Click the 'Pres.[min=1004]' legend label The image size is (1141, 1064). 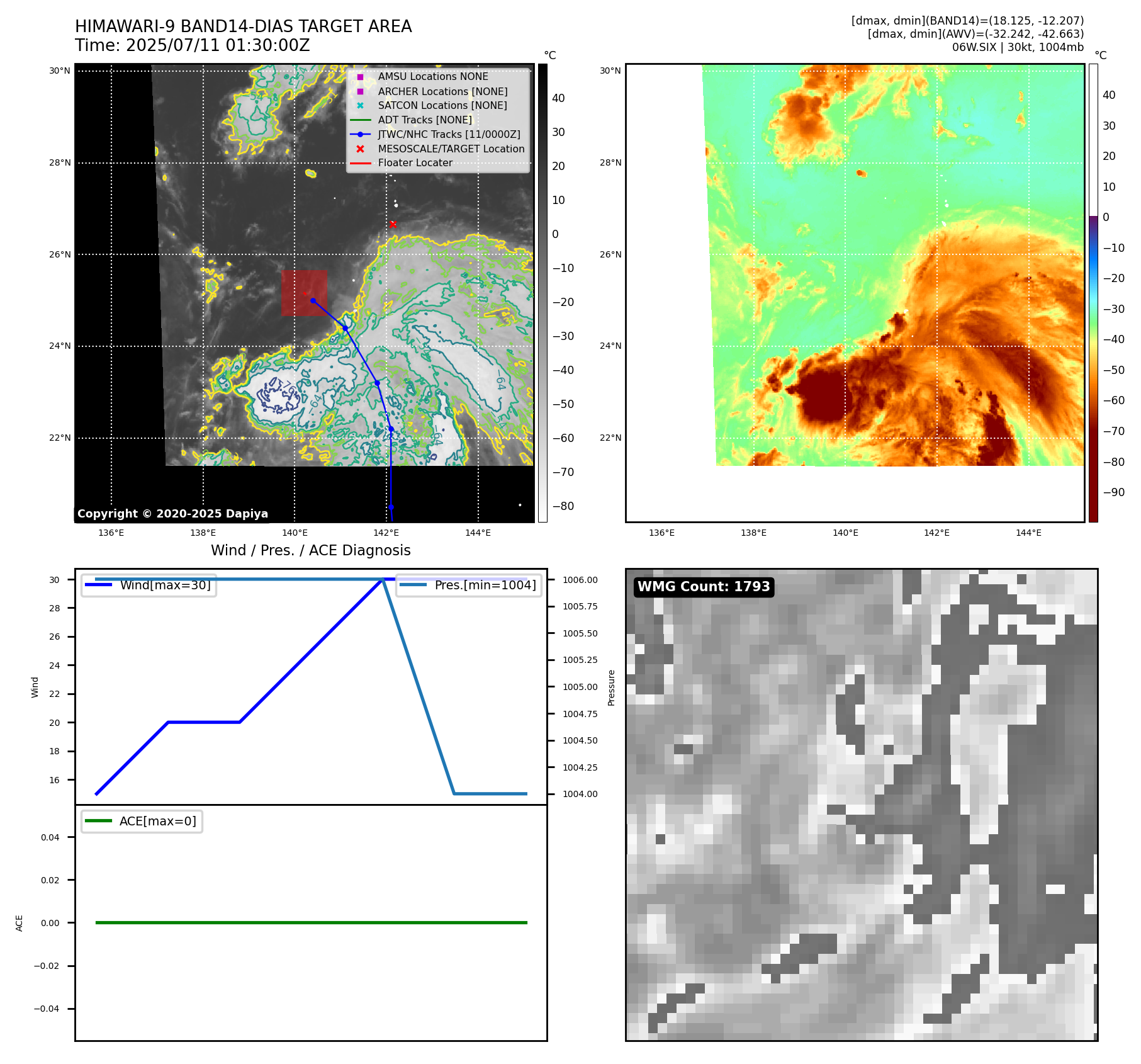(x=485, y=585)
